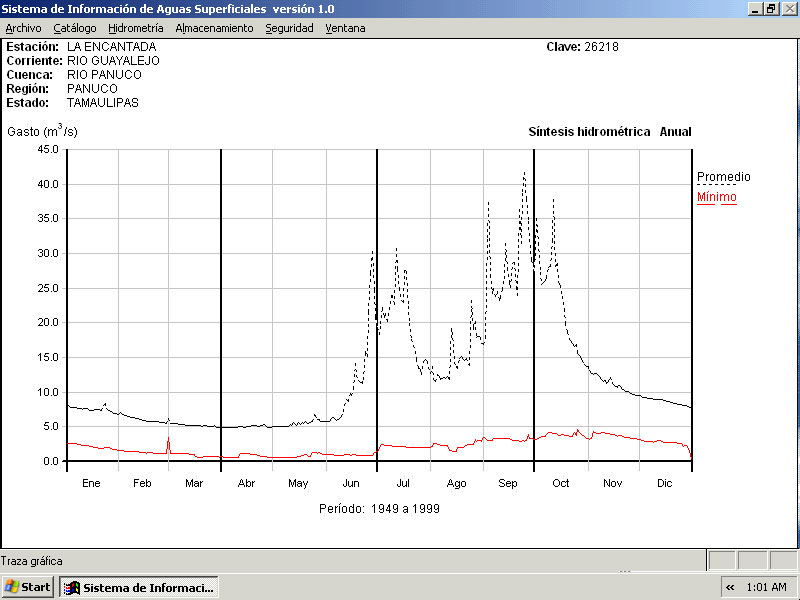This screenshot has height=600, width=800.
Task: Open the Seguridad menu
Action: (x=289, y=28)
